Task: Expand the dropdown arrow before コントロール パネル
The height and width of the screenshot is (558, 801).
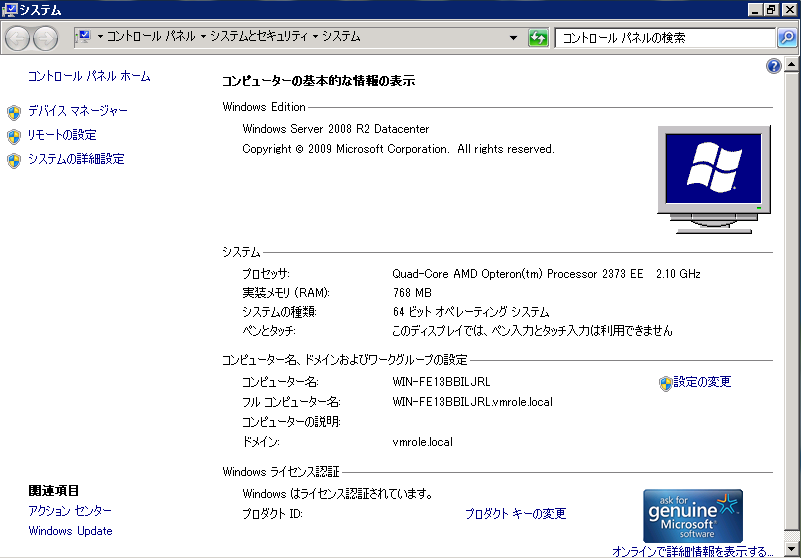Action: click(x=100, y=37)
